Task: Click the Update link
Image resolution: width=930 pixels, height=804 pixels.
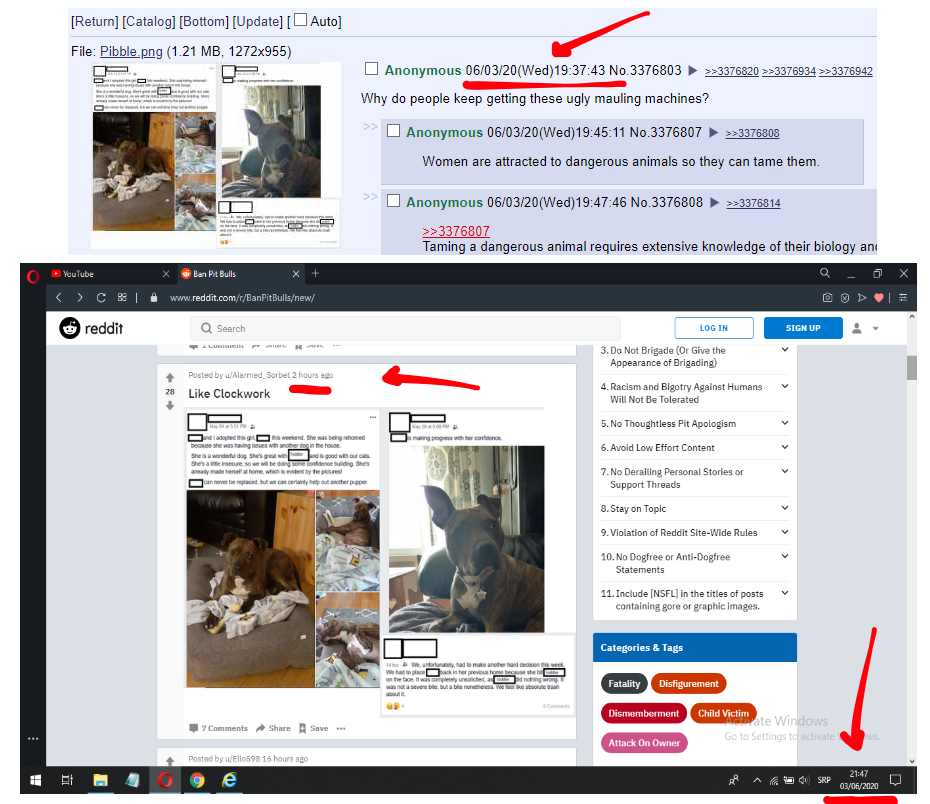Action: [257, 21]
